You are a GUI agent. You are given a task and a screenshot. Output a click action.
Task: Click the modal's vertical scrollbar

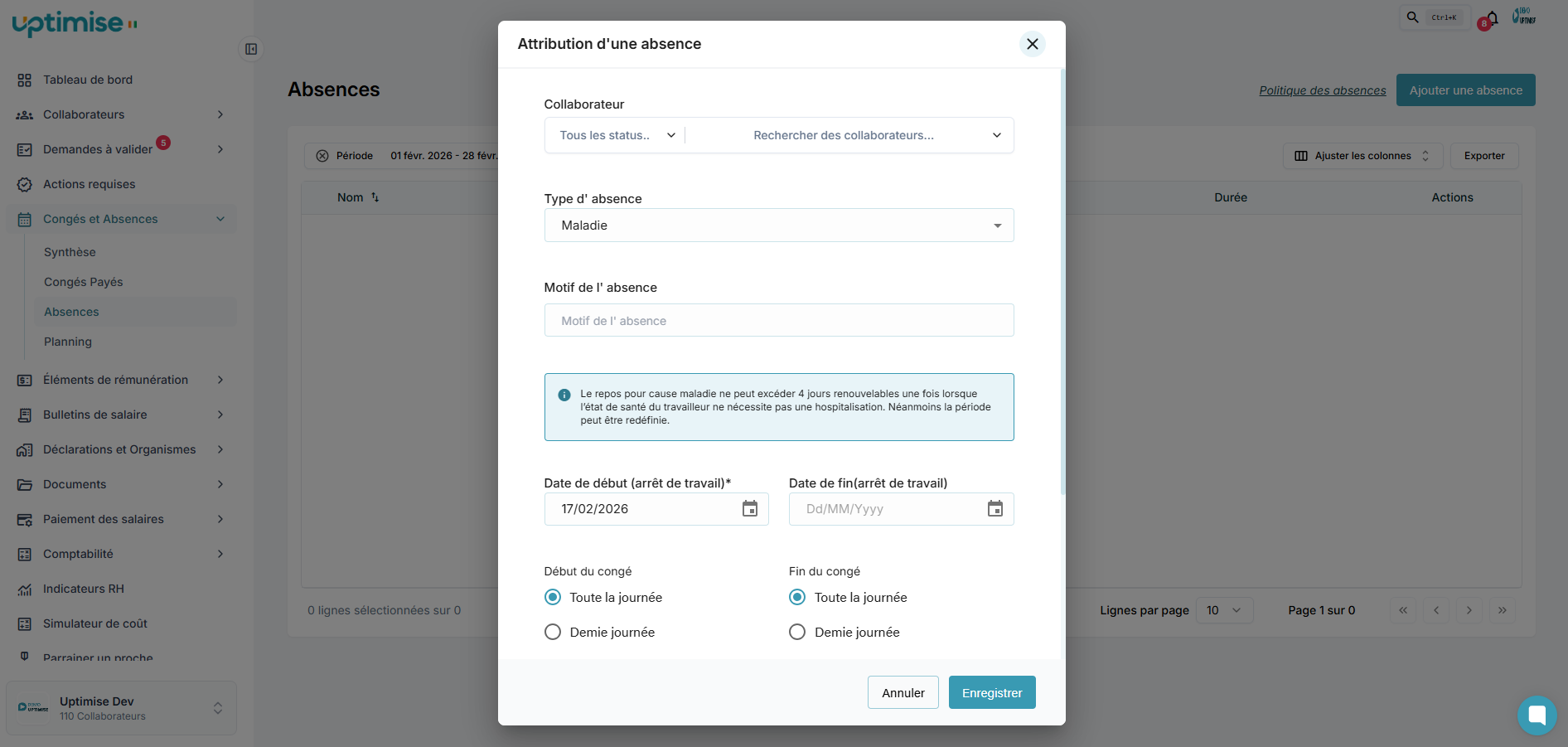point(1062,282)
